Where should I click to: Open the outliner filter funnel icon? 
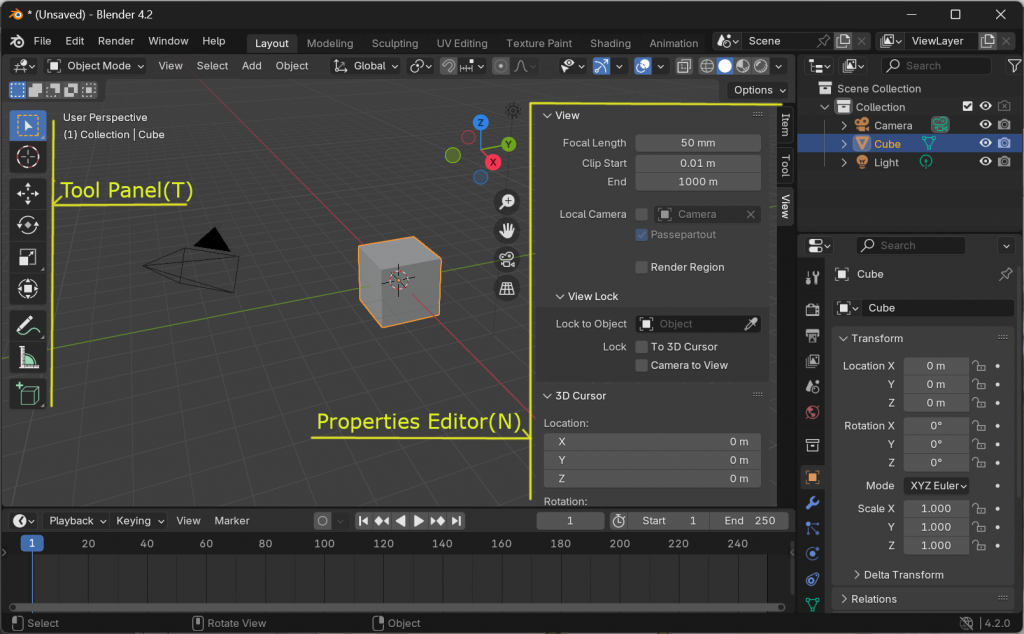1014,65
